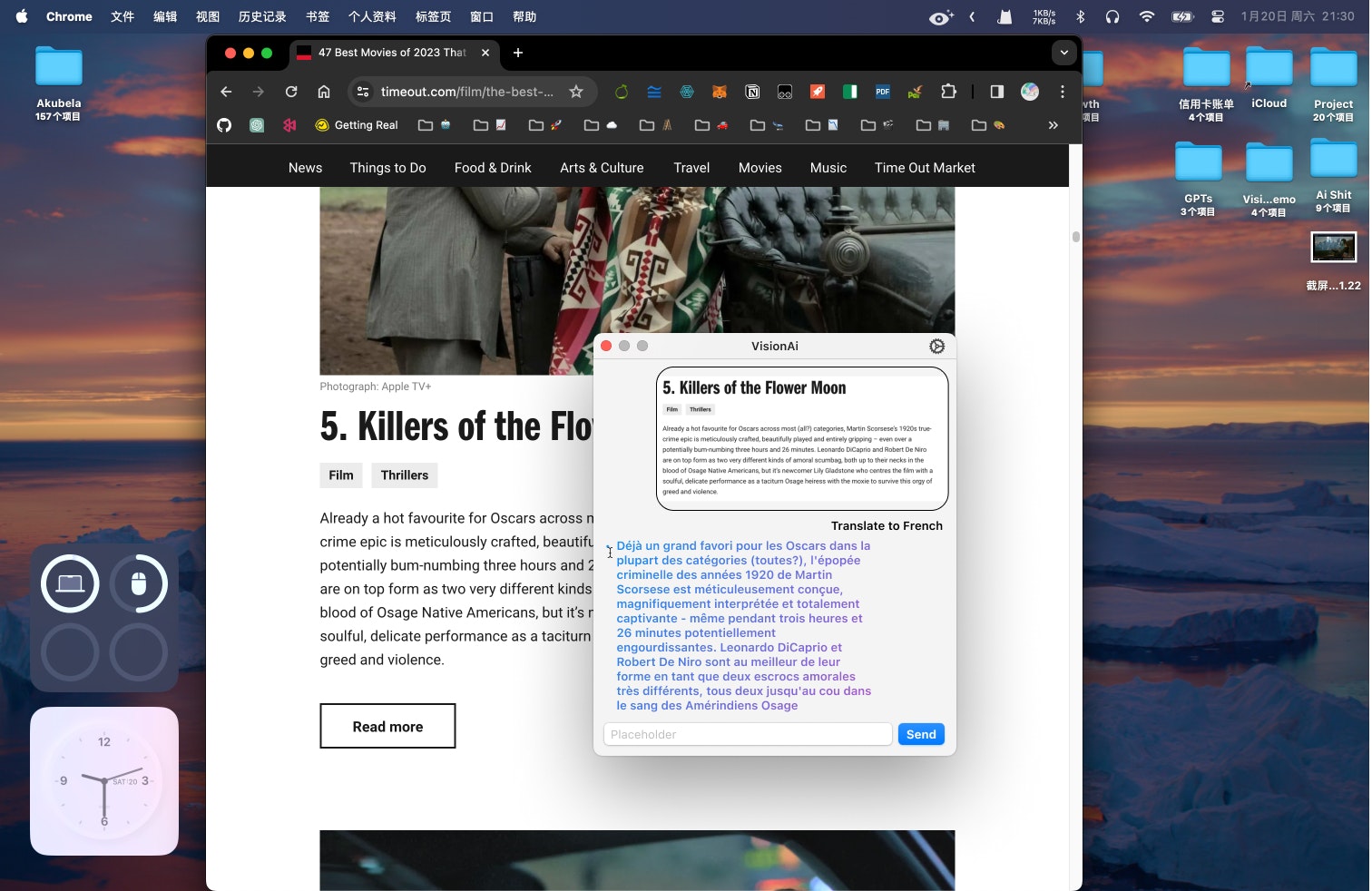Open the ChatGPT bookmark icon
This screenshot has width=1372, height=891.
pyautogui.click(x=257, y=125)
